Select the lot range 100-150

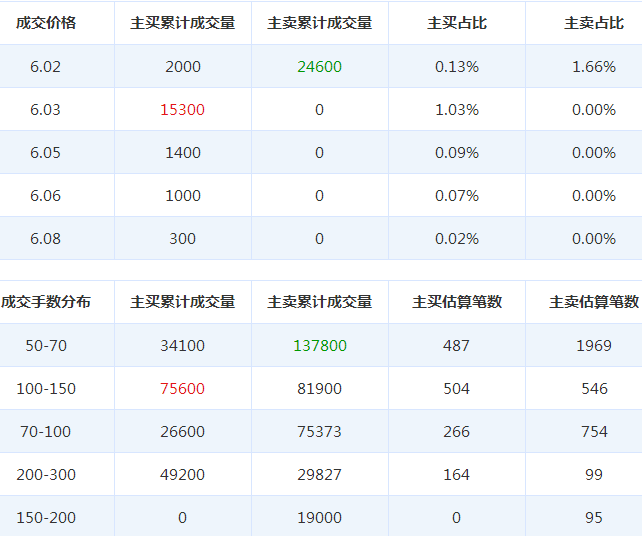46,389
